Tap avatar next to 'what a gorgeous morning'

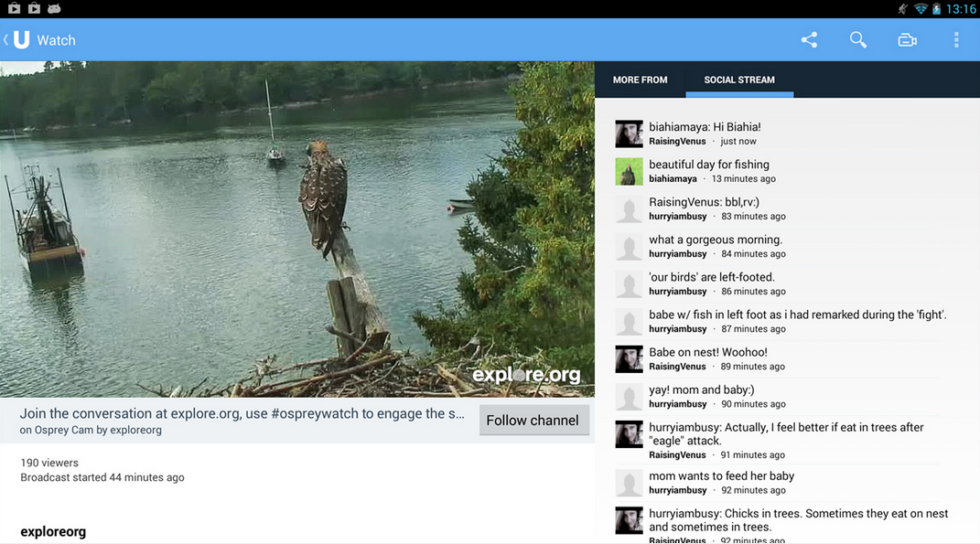[x=629, y=247]
